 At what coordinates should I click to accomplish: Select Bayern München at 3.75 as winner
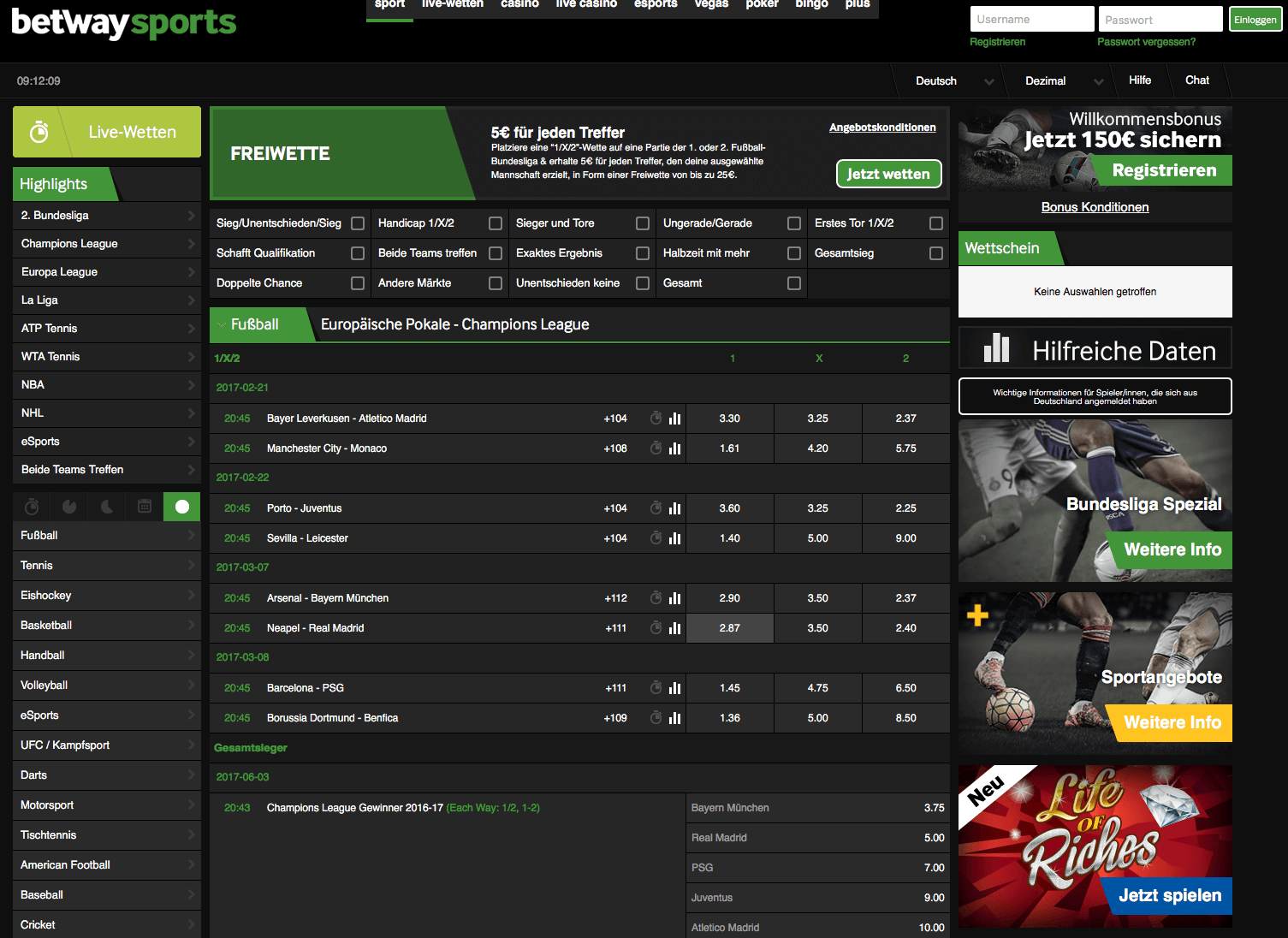click(x=817, y=808)
